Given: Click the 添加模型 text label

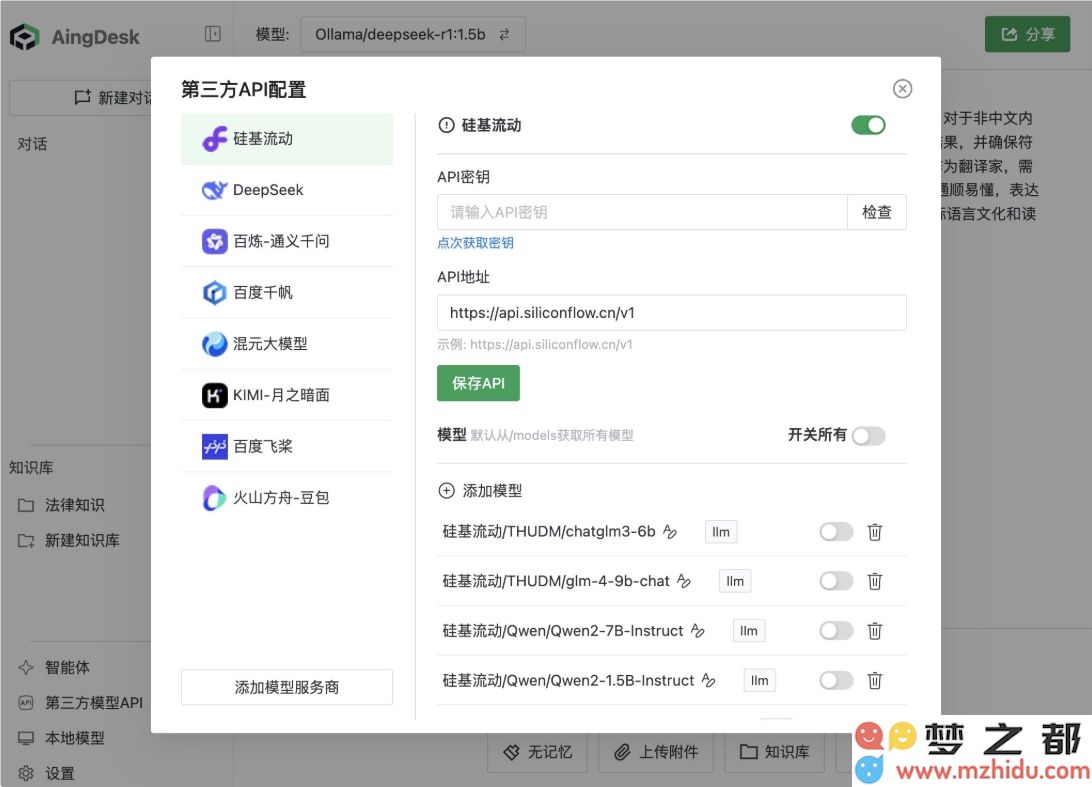Looking at the screenshot, I should point(492,491).
